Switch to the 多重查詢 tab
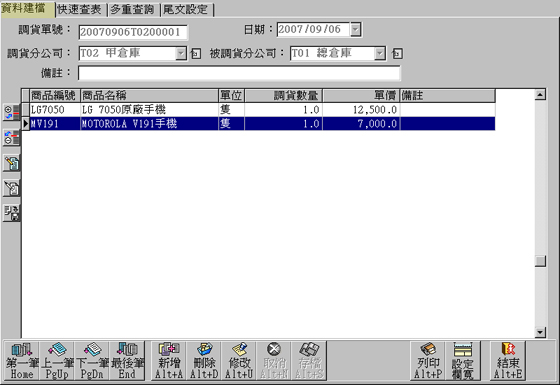 pos(133,9)
